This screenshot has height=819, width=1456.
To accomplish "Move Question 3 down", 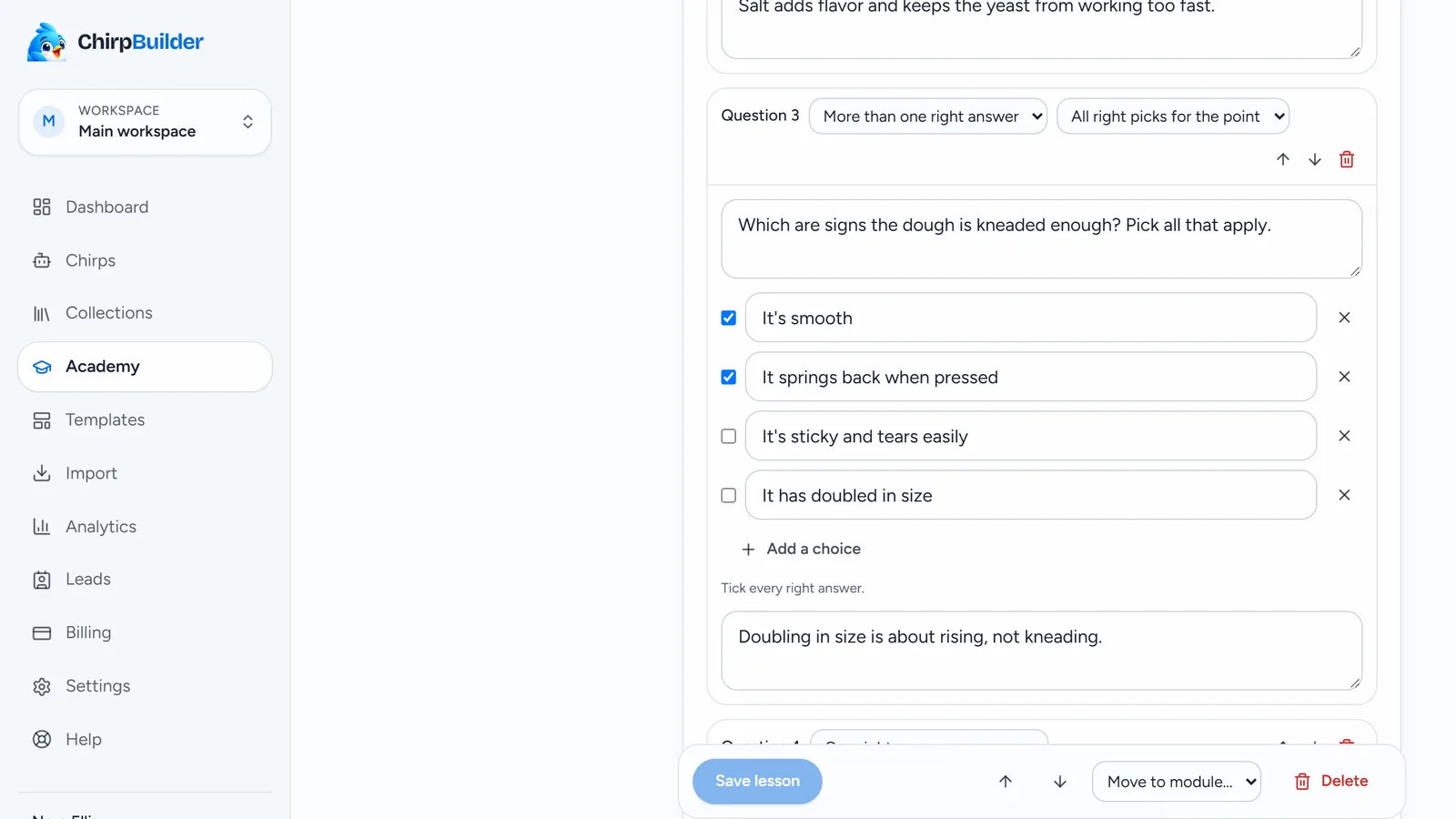I will pyautogui.click(x=1315, y=159).
